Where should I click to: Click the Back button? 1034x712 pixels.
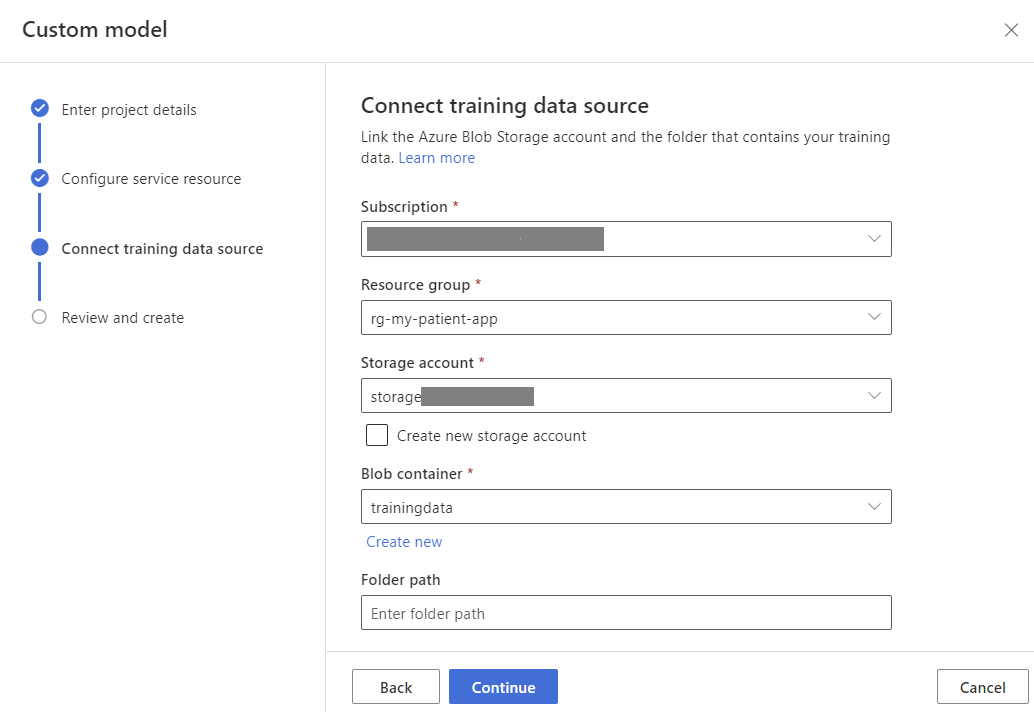pyautogui.click(x=396, y=687)
